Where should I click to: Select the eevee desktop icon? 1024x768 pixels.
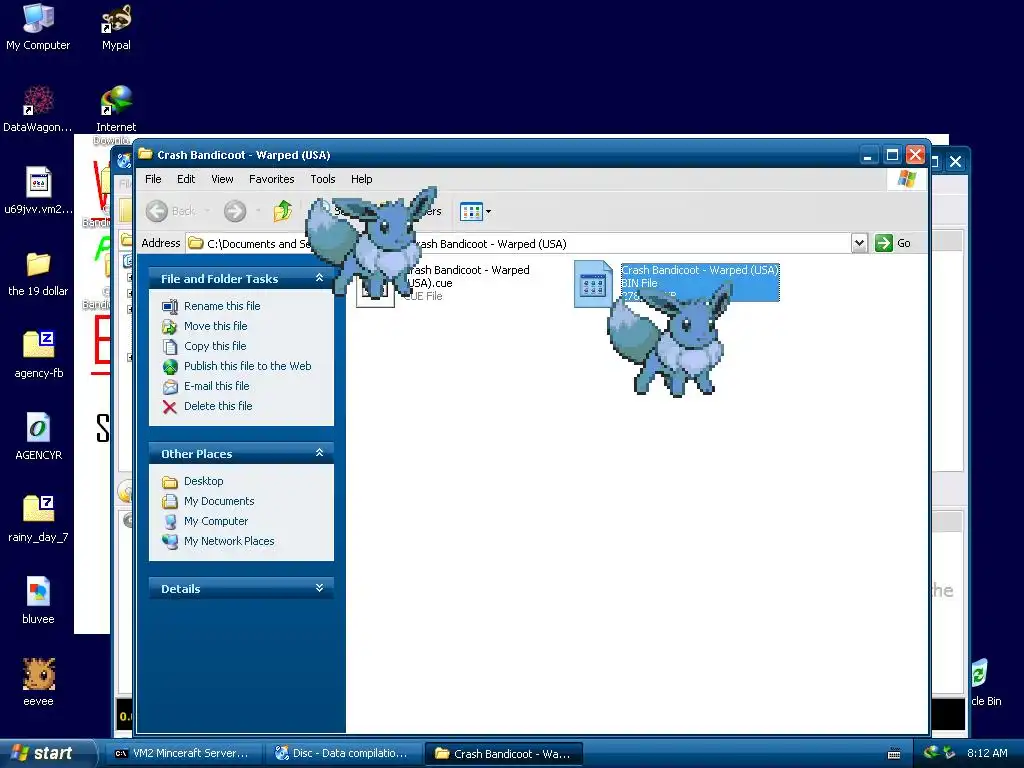[x=39, y=674]
